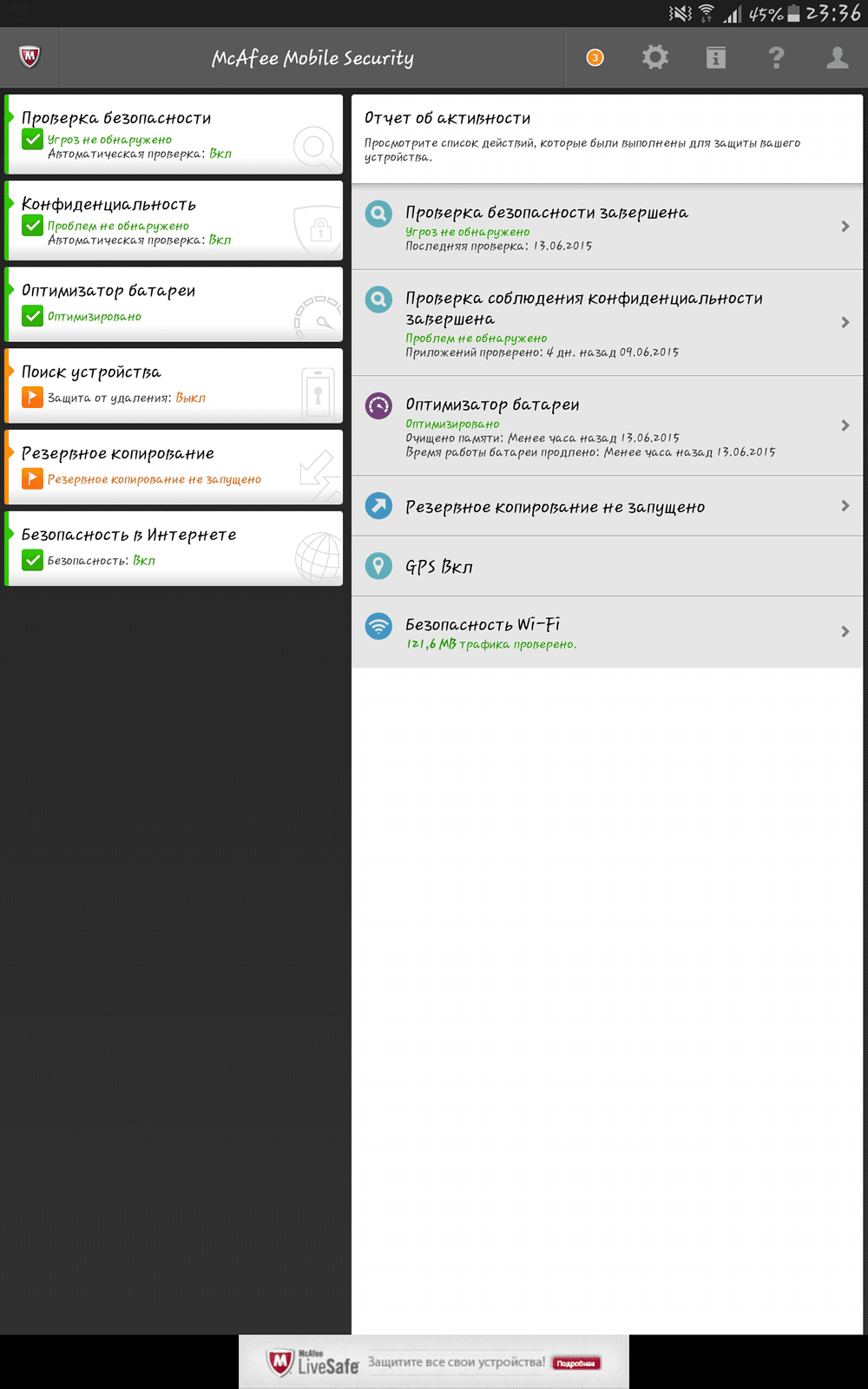Screen dimensions: 868x1389
Task: Open settings gear in top bar
Action: 655,57
